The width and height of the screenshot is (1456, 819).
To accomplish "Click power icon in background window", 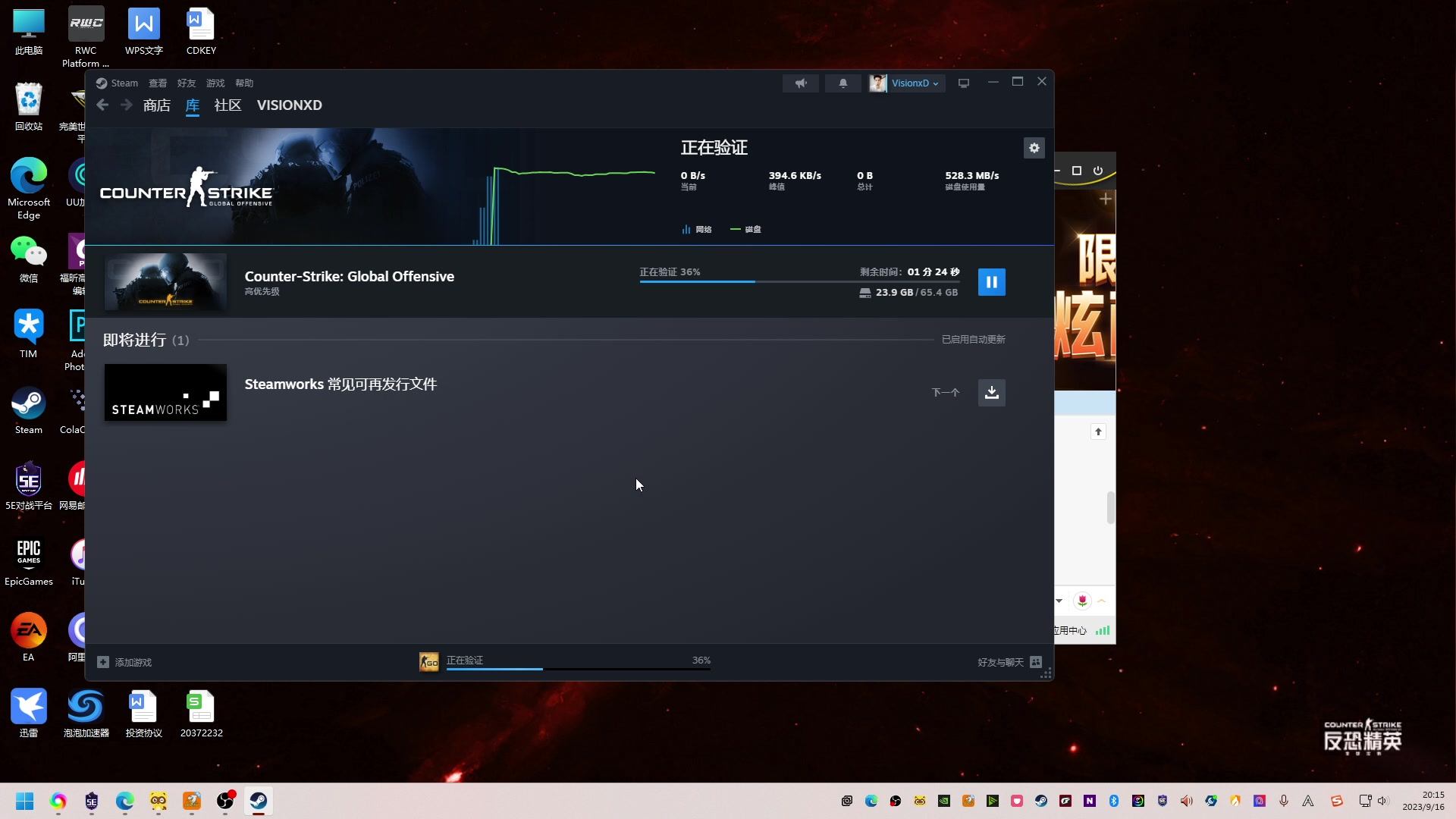I will tap(1097, 171).
